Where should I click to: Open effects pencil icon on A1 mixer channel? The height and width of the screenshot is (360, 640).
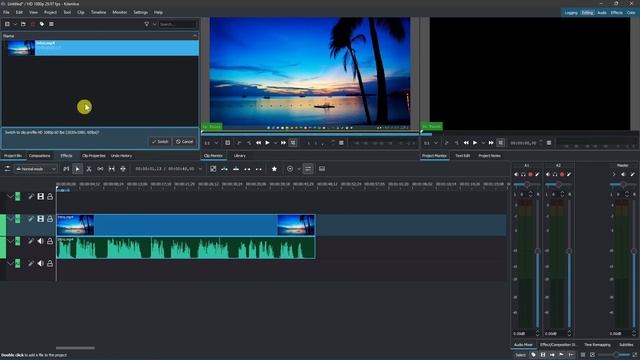(x=538, y=174)
